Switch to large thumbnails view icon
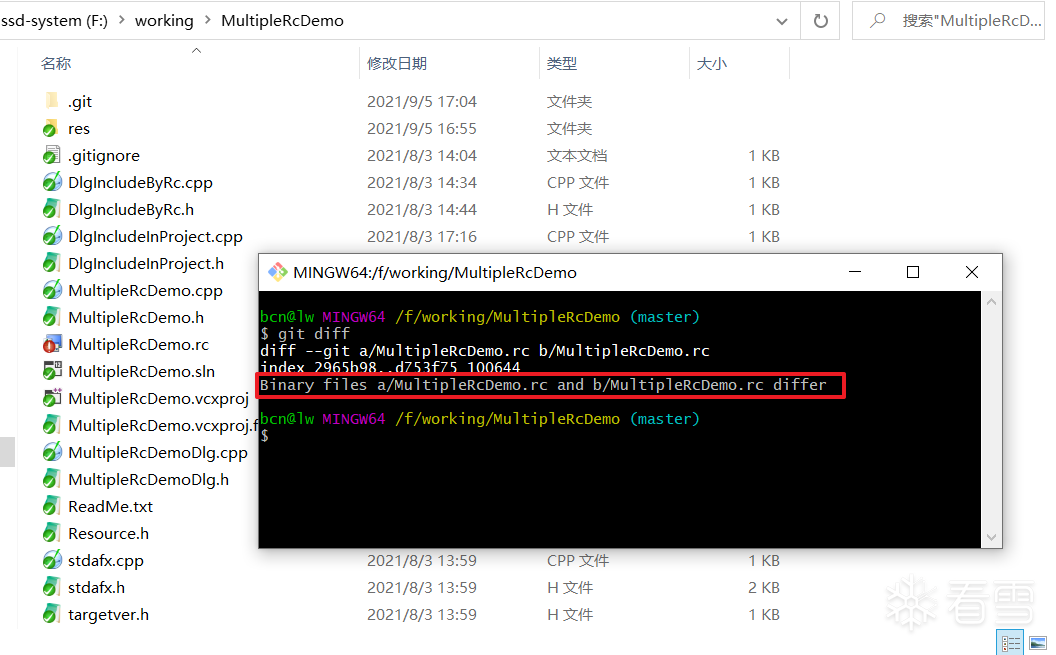Image resolution: width=1056 pixels, height=655 pixels. [1038, 644]
